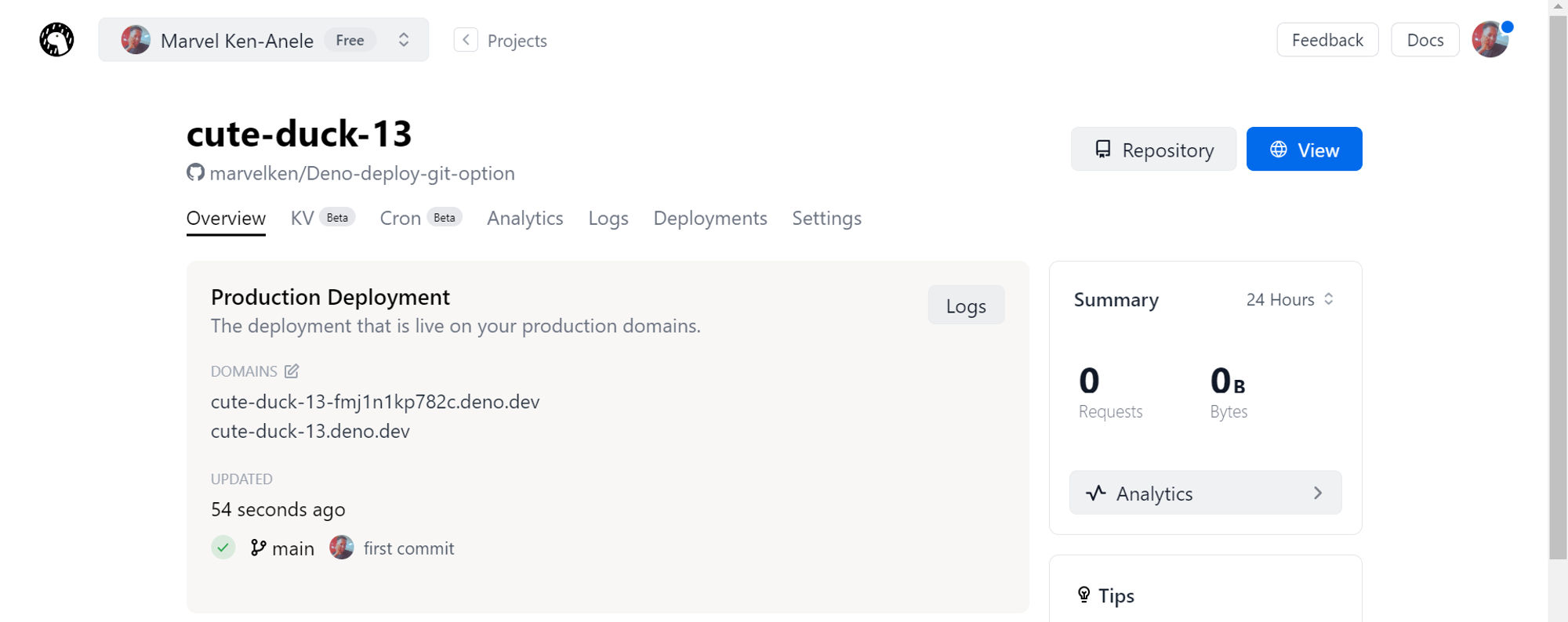This screenshot has height=622, width=1568.
Task: Click the lightbulb Tips icon
Action: pyautogui.click(x=1083, y=595)
